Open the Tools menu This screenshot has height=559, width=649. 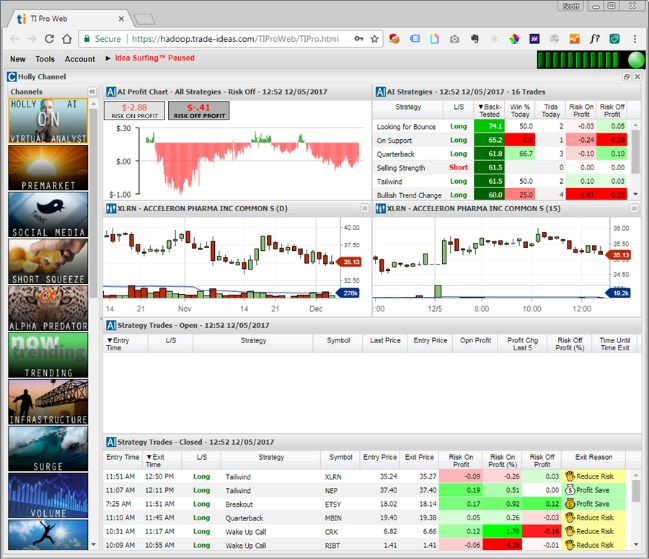click(45, 59)
